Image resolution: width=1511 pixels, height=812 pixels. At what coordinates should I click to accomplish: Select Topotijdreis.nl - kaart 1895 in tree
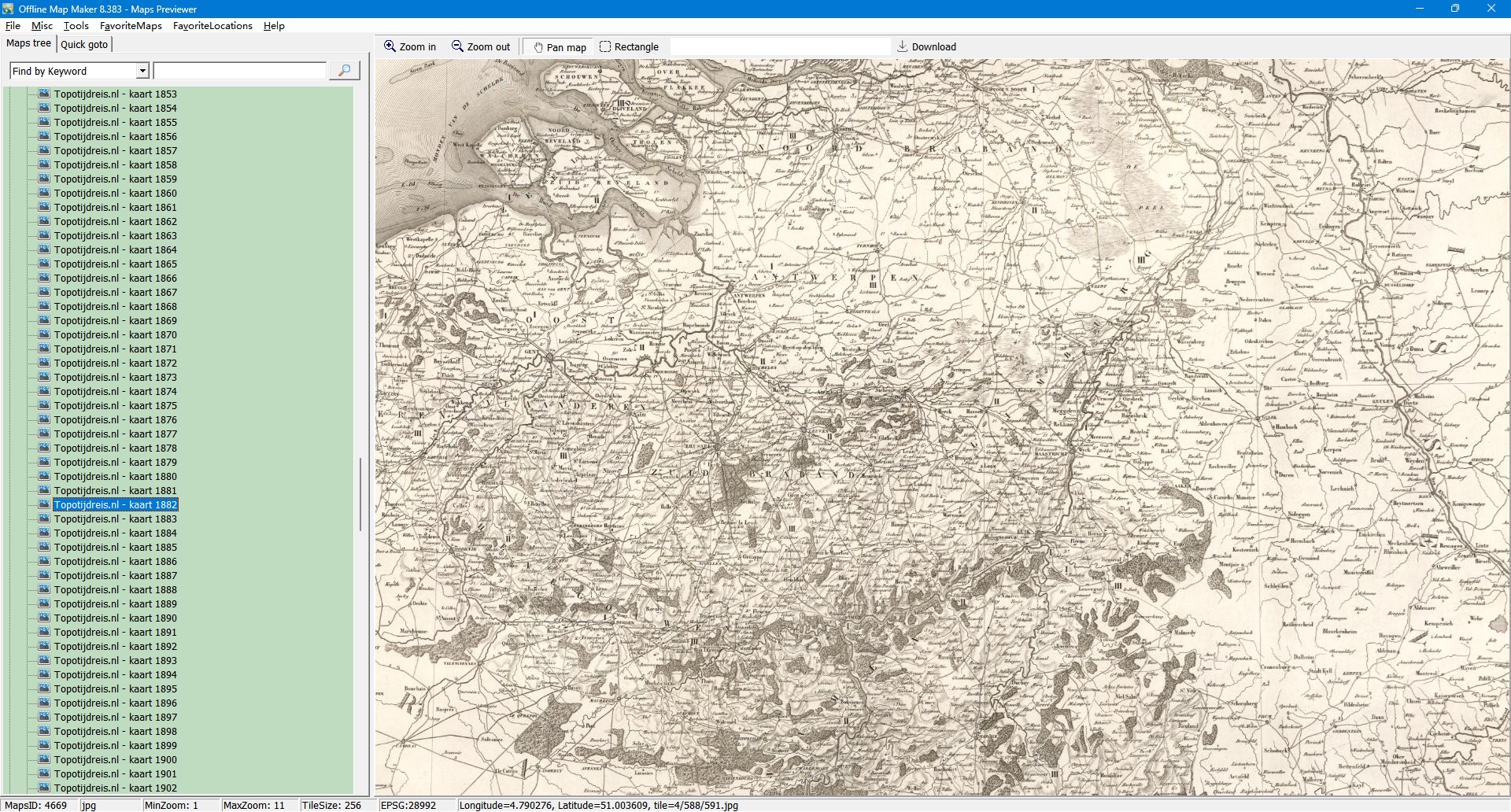115,688
